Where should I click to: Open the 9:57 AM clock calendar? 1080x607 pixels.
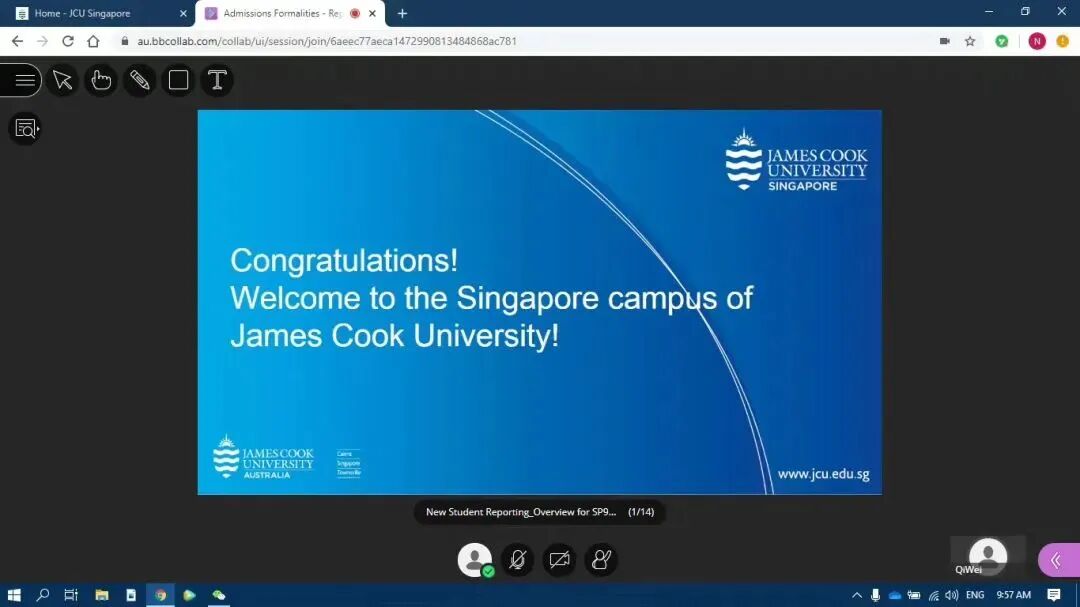click(x=1014, y=595)
